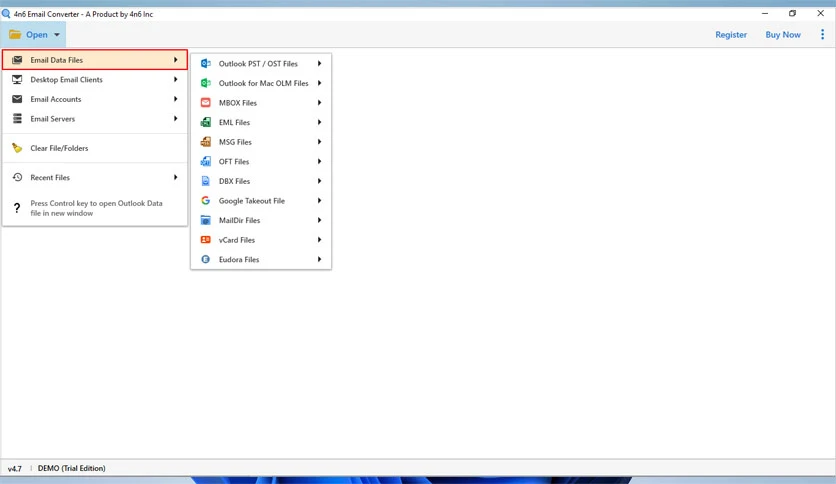Image resolution: width=836 pixels, height=484 pixels.
Task: Select Desktop Email Clients menu entry
Action: click(x=95, y=79)
